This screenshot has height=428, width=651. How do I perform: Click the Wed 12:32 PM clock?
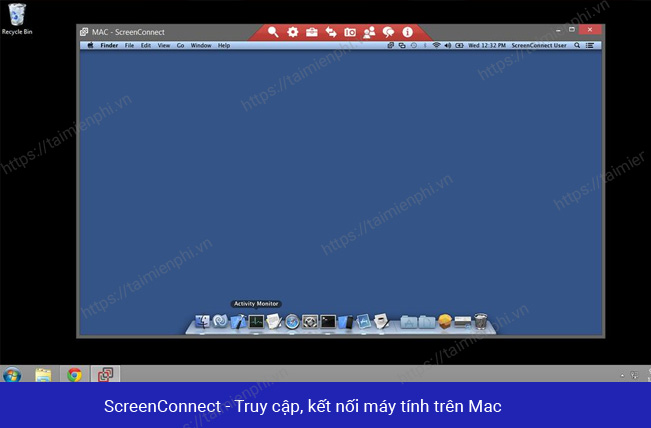(487, 45)
